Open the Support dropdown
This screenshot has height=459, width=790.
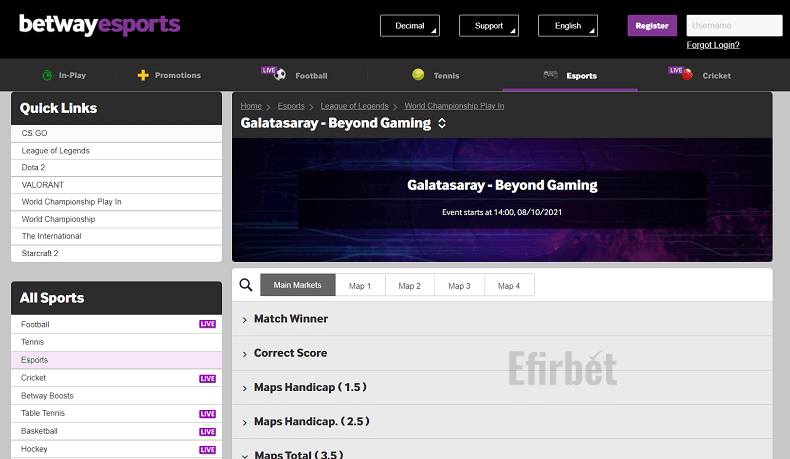pos(489,26)
